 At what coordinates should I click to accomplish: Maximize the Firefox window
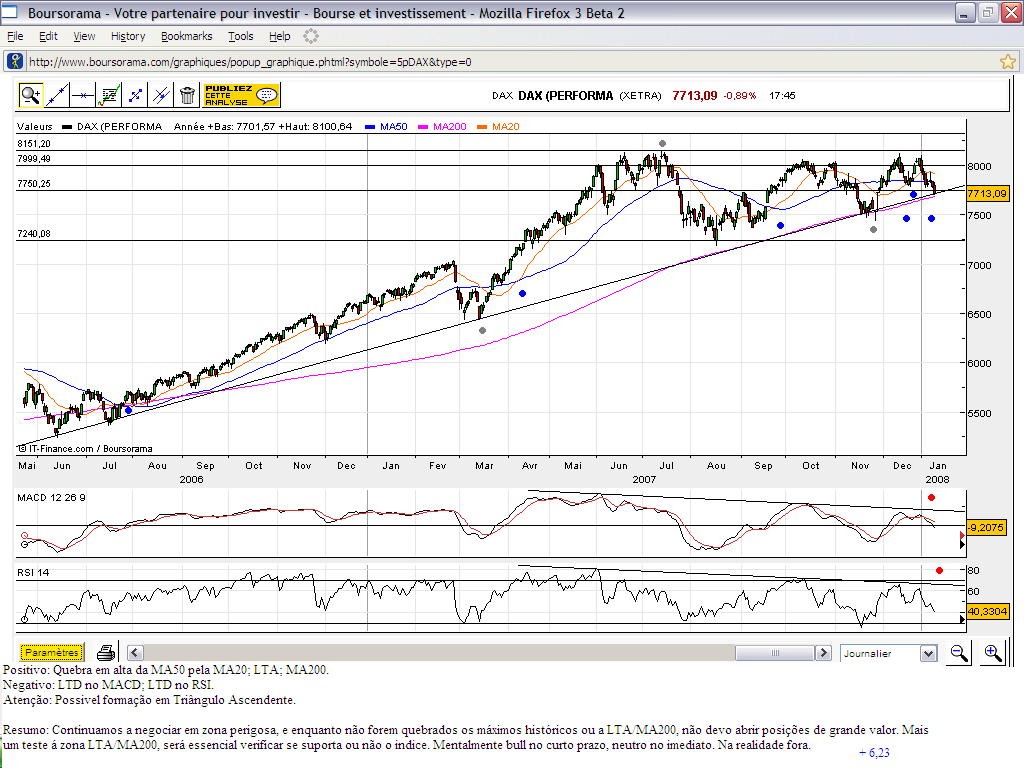click(x=987, y=12)
